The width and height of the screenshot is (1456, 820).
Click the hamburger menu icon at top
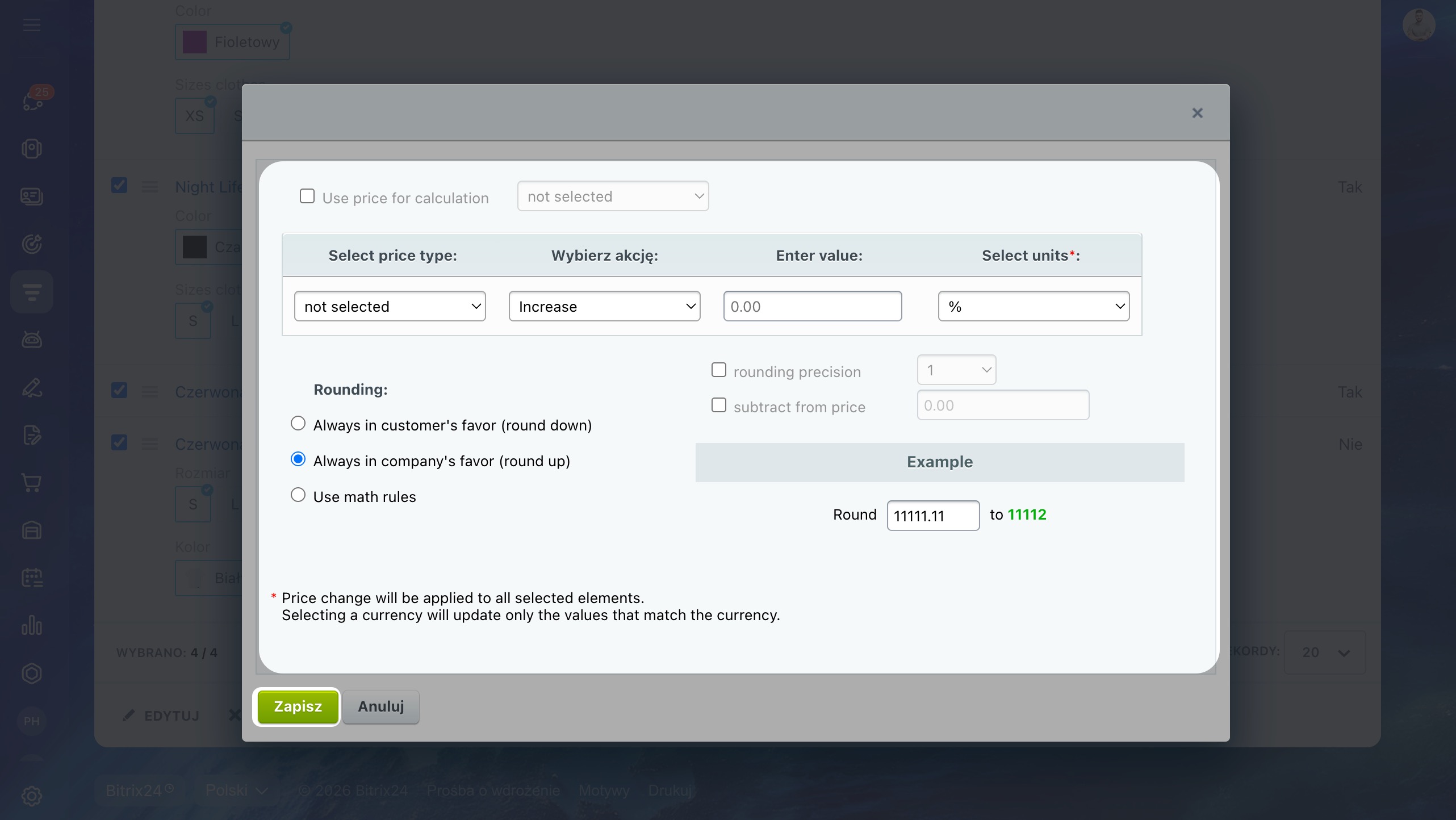pyautogui.click(x=31, y=25)
